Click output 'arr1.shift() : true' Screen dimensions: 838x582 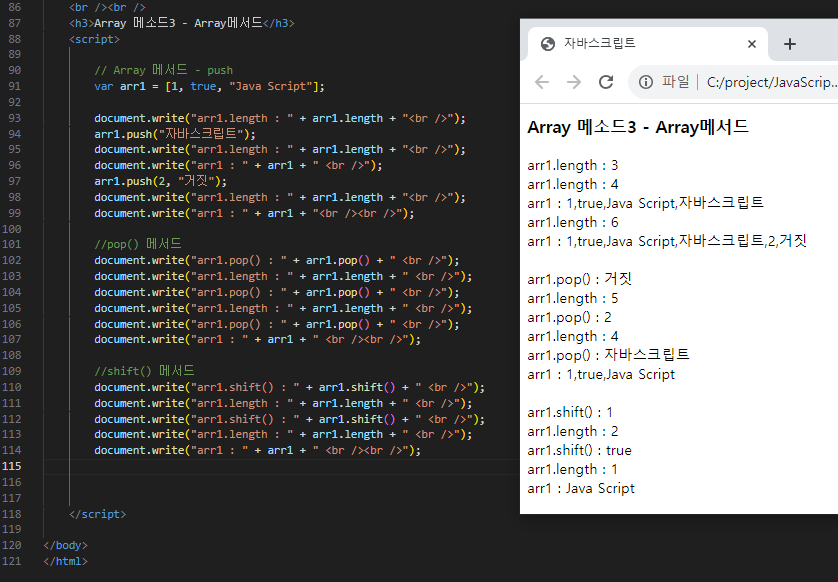[579, 451]
